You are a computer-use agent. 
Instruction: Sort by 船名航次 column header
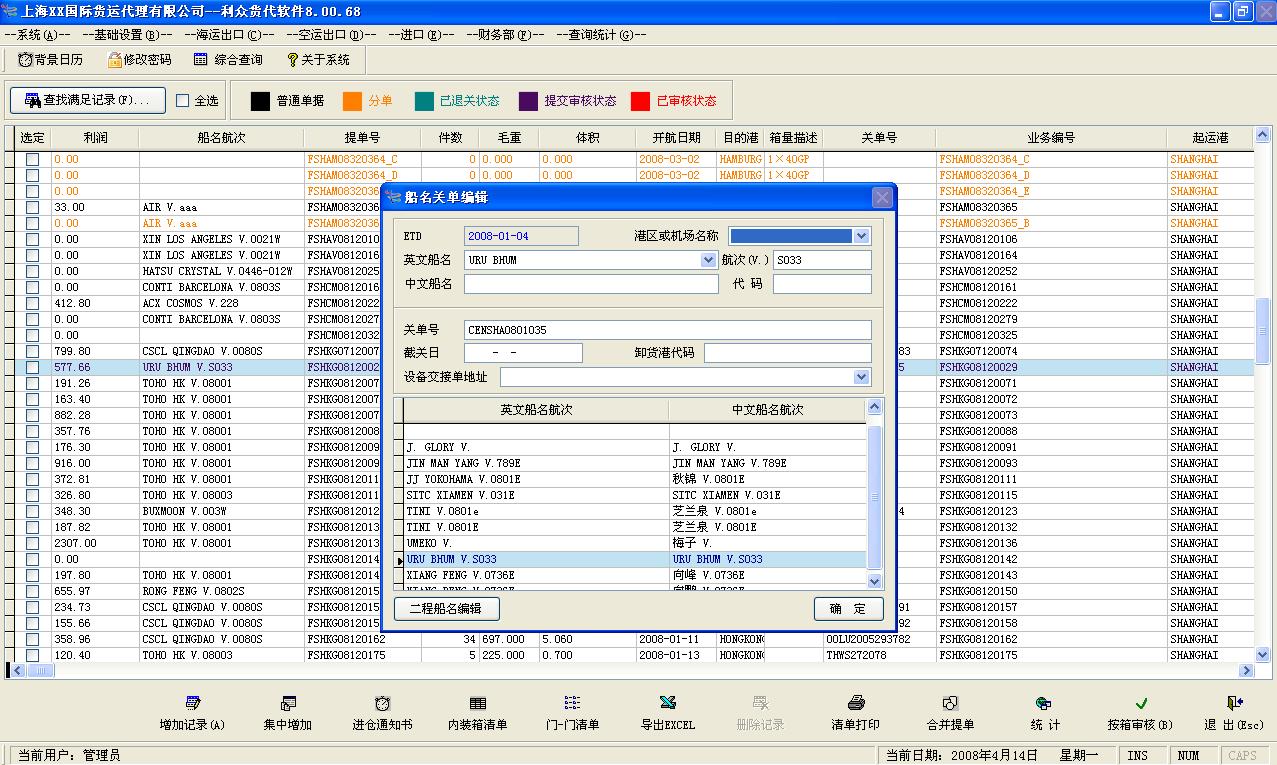pos(222,137)
